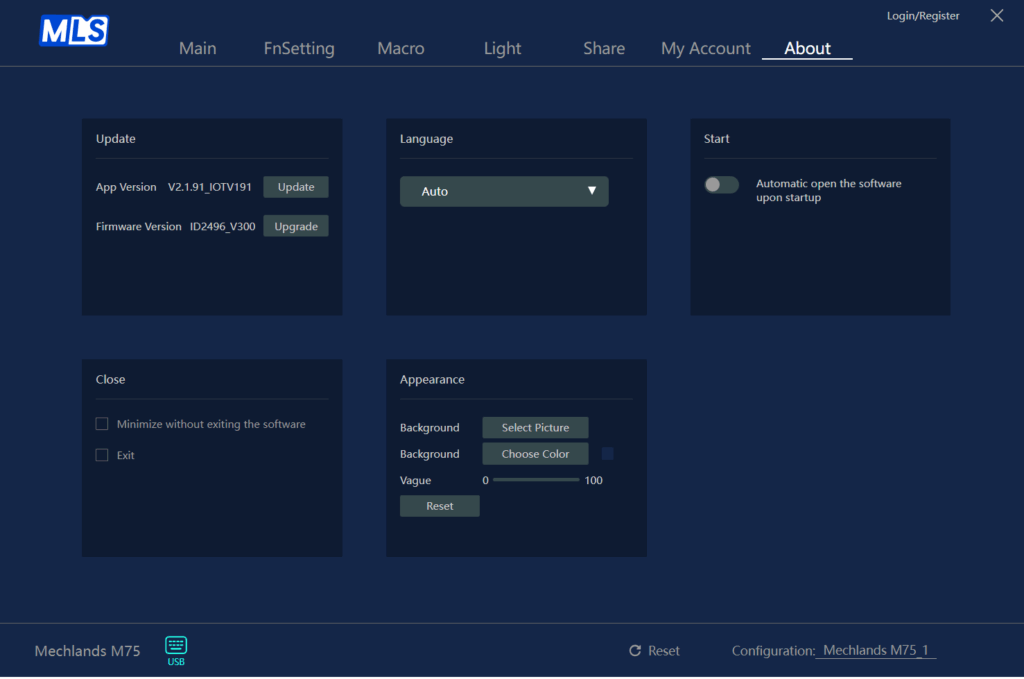Image resolution: width=1024 pixels, height=679 pixels.
Task: Open the Language Auto dropdown
Action: [504, 191]
